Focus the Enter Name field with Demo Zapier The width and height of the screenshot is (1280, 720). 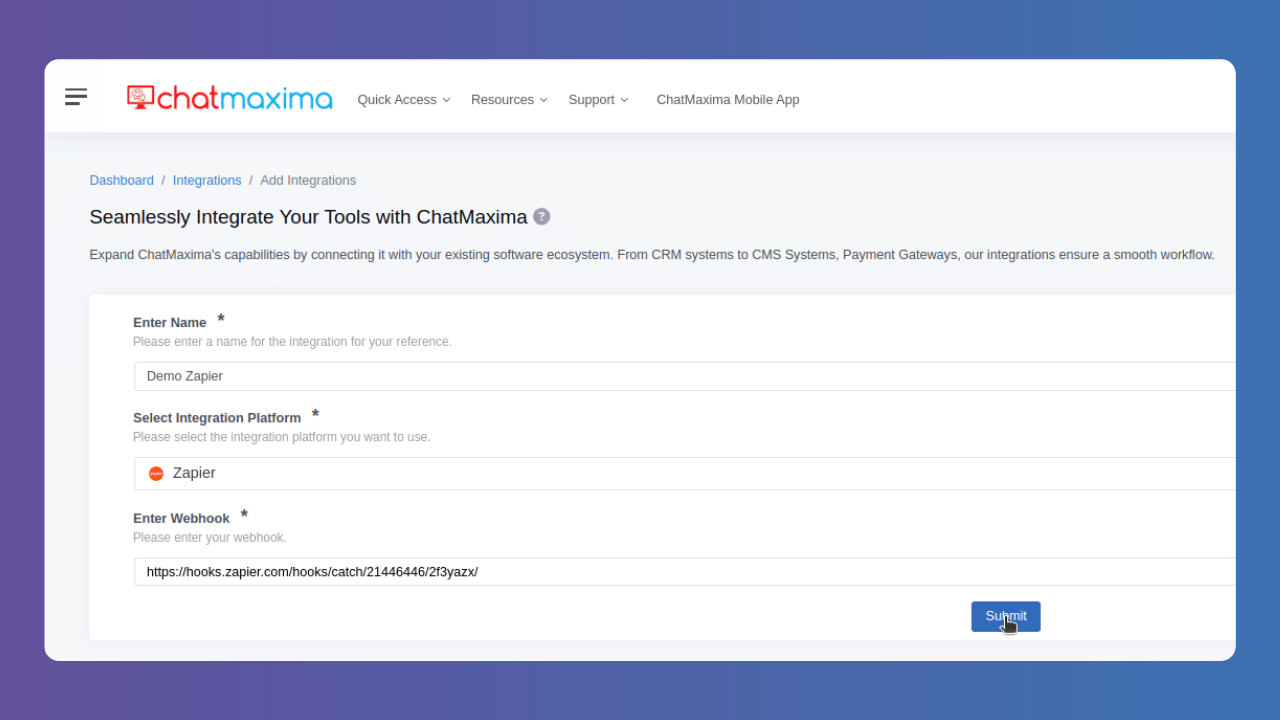[685, 376]
